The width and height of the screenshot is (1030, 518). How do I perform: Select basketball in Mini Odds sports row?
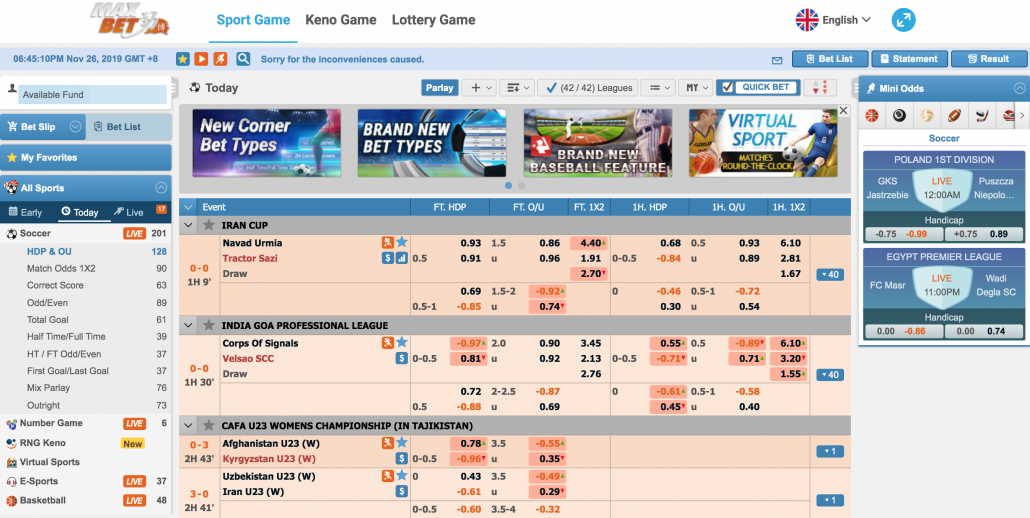pos(872,116)
